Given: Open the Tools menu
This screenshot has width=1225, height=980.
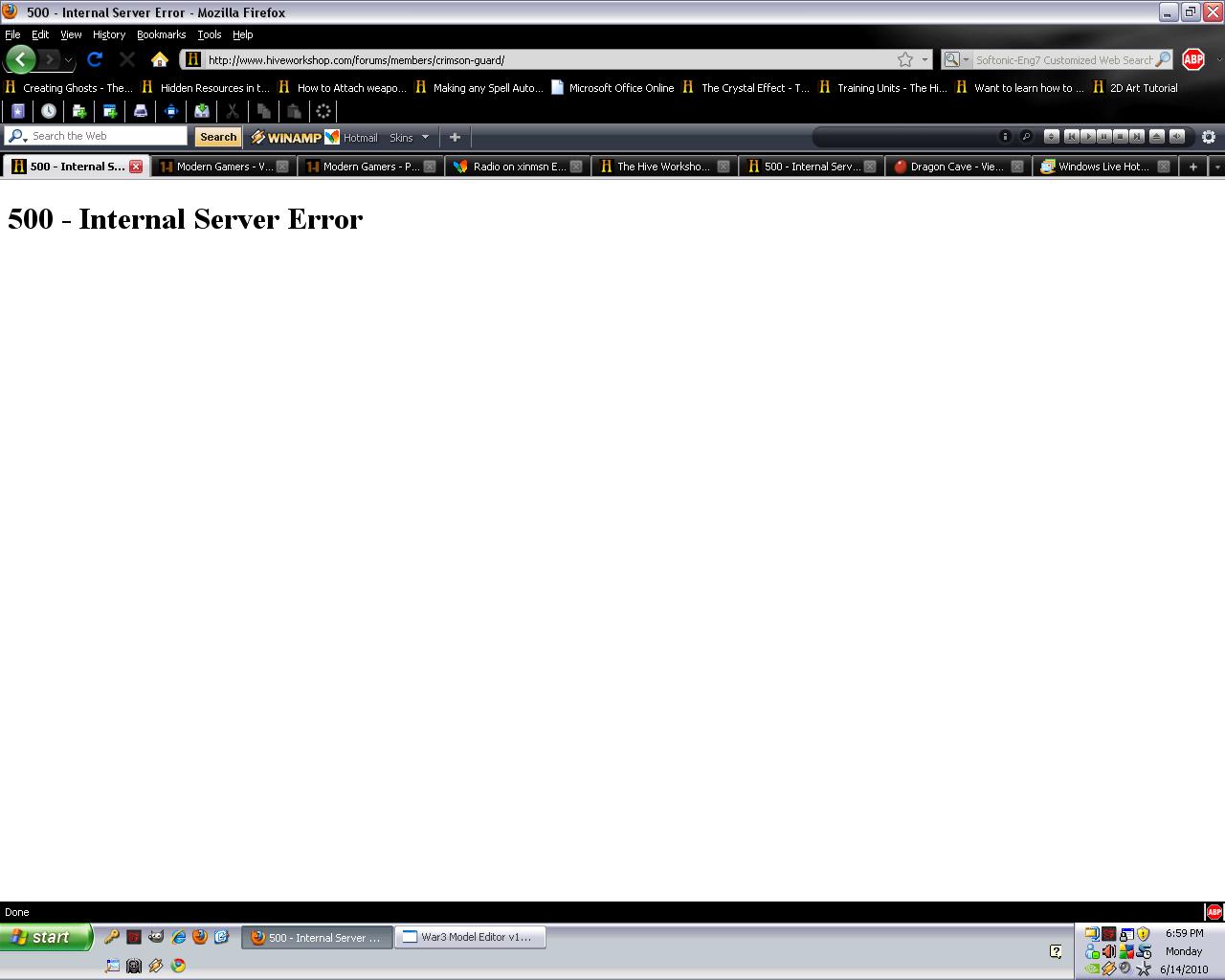Looking at the screenshot, I should point(209,34).
